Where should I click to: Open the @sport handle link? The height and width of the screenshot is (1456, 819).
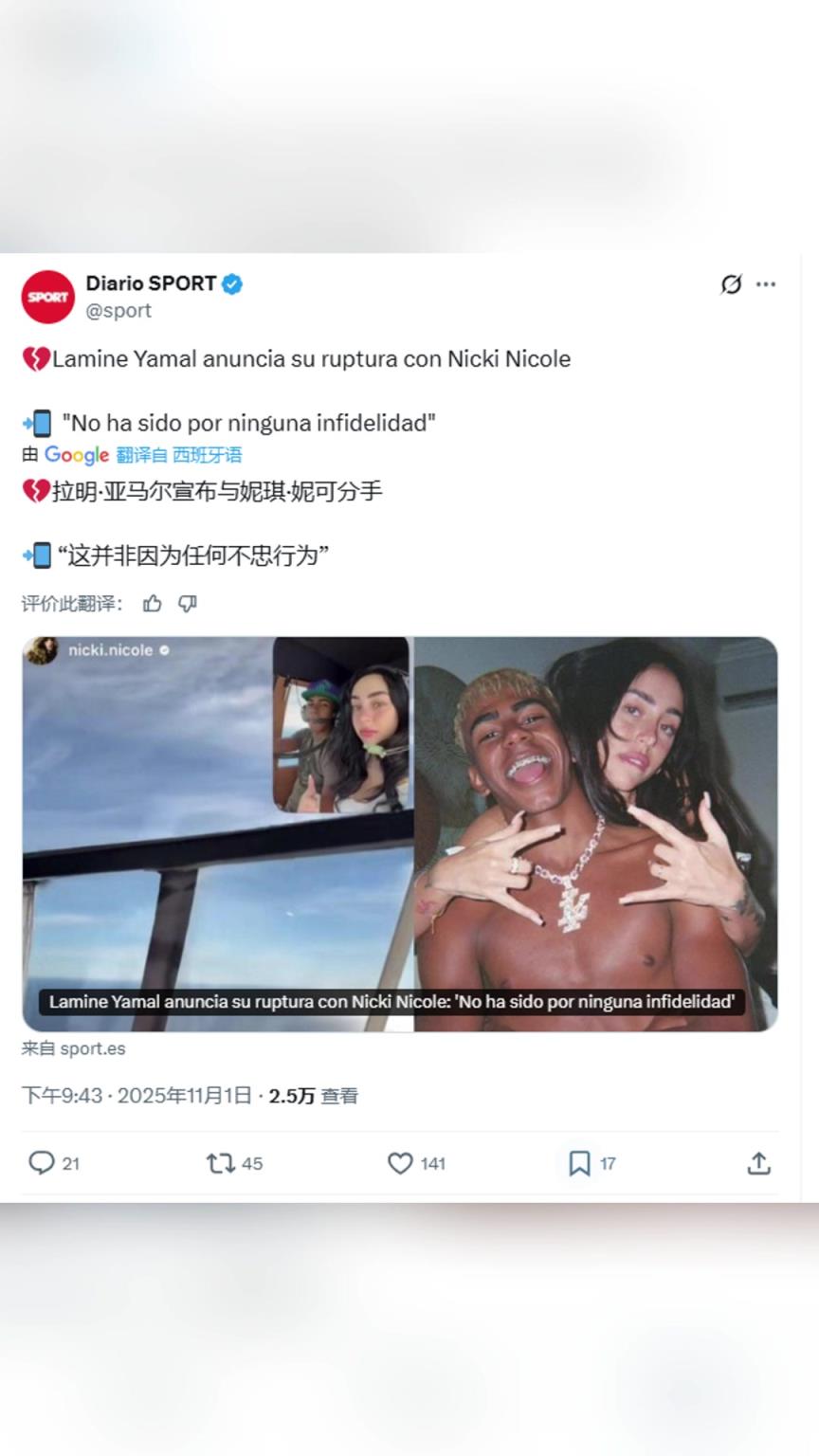click(x=118, y=311)
